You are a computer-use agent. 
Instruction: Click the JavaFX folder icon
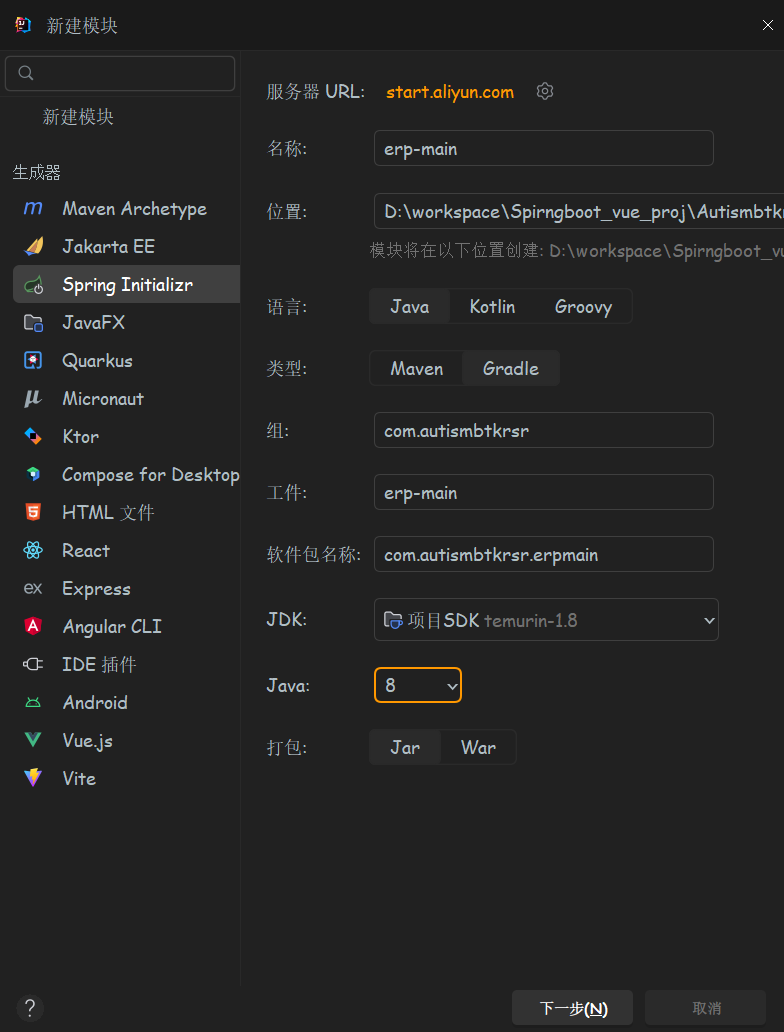(33, 322)
